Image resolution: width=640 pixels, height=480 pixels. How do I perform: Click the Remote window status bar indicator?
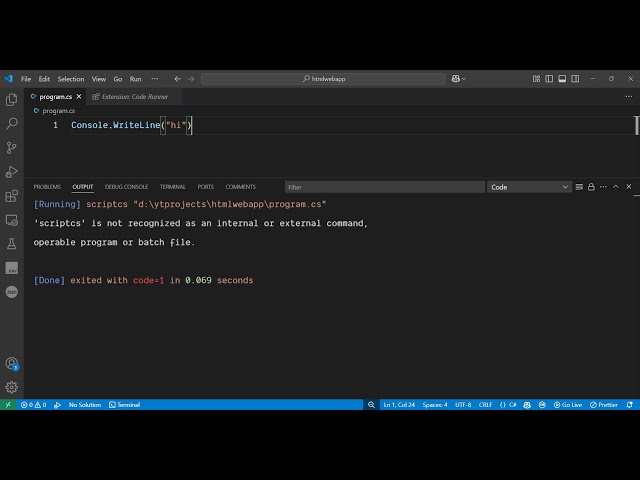tap(8, 404)
